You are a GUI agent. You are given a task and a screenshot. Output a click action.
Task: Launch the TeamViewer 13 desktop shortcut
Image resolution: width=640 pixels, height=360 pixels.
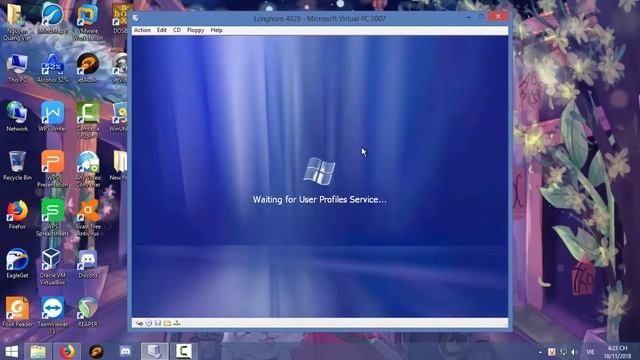[x=52, y=316]
